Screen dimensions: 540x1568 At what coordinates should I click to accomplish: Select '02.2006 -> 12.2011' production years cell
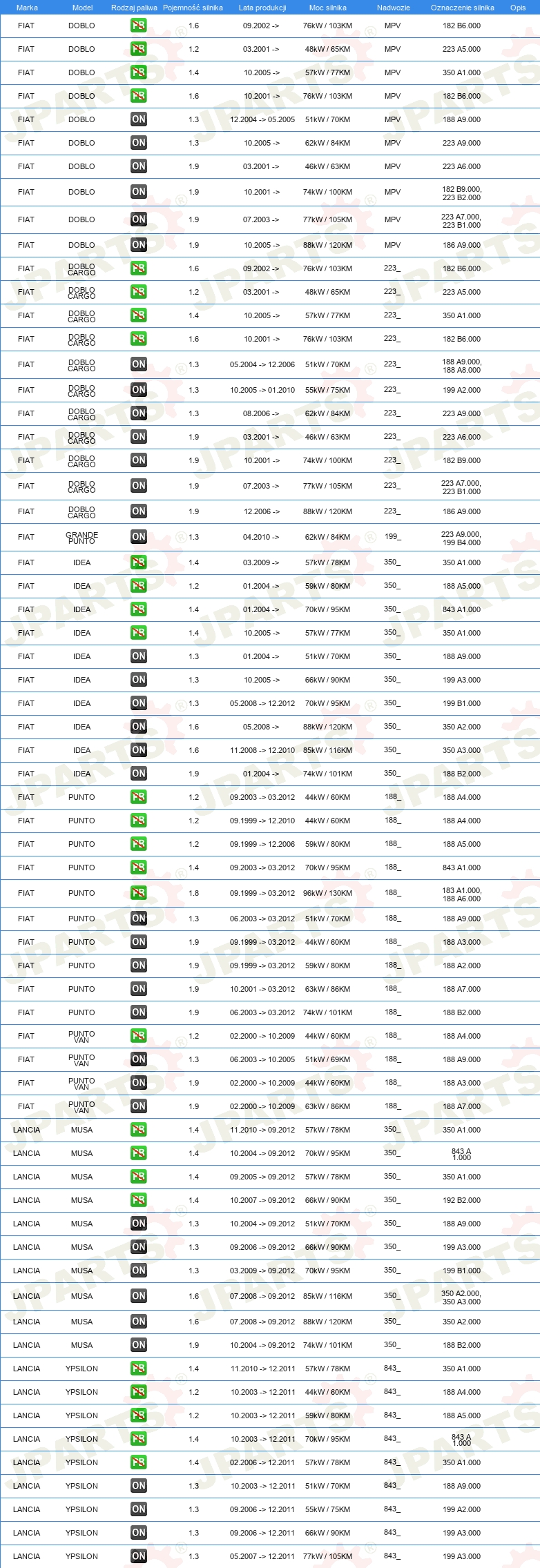tap(262, 1462)
